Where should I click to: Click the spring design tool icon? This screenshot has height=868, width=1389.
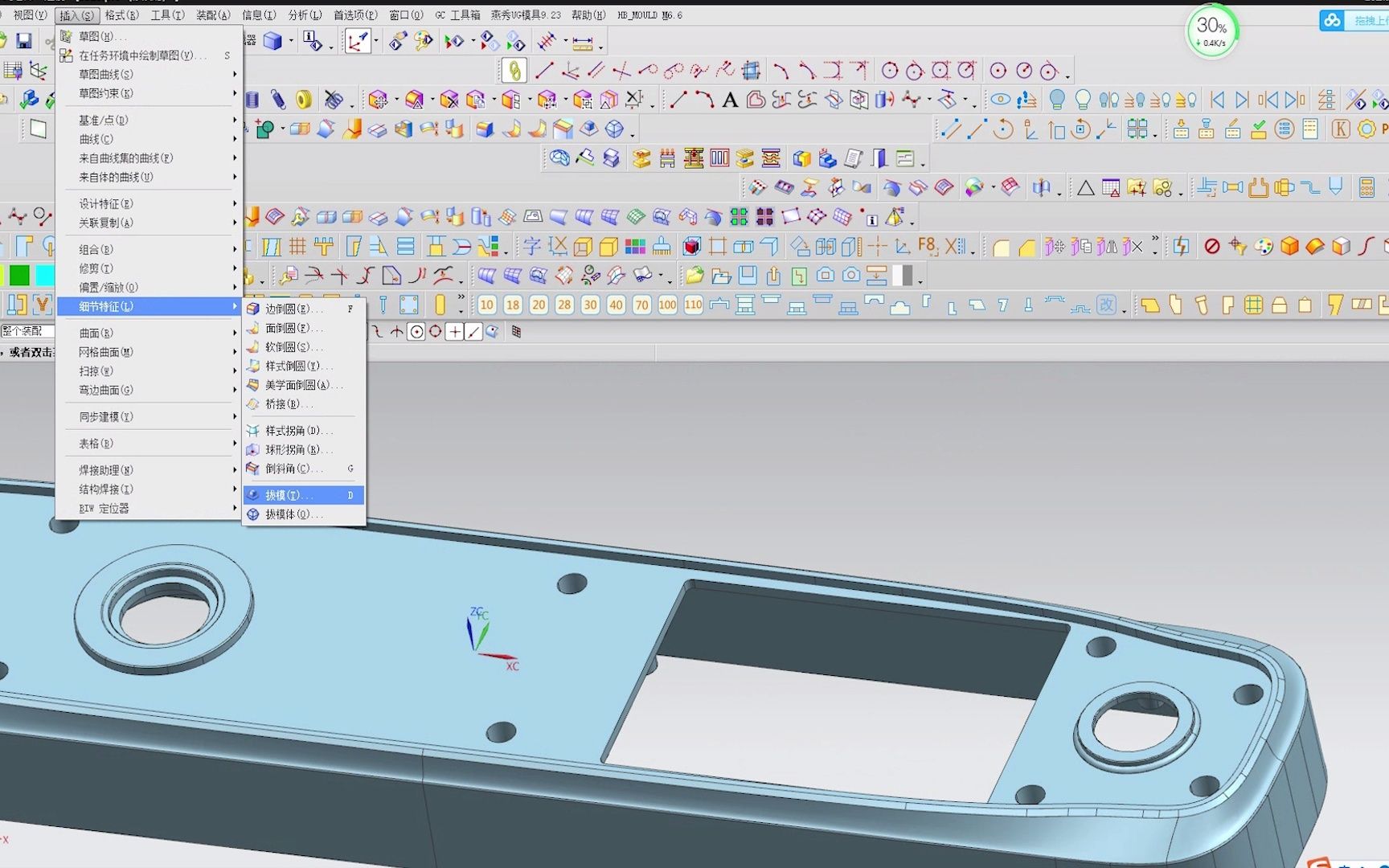pos(278,99)
